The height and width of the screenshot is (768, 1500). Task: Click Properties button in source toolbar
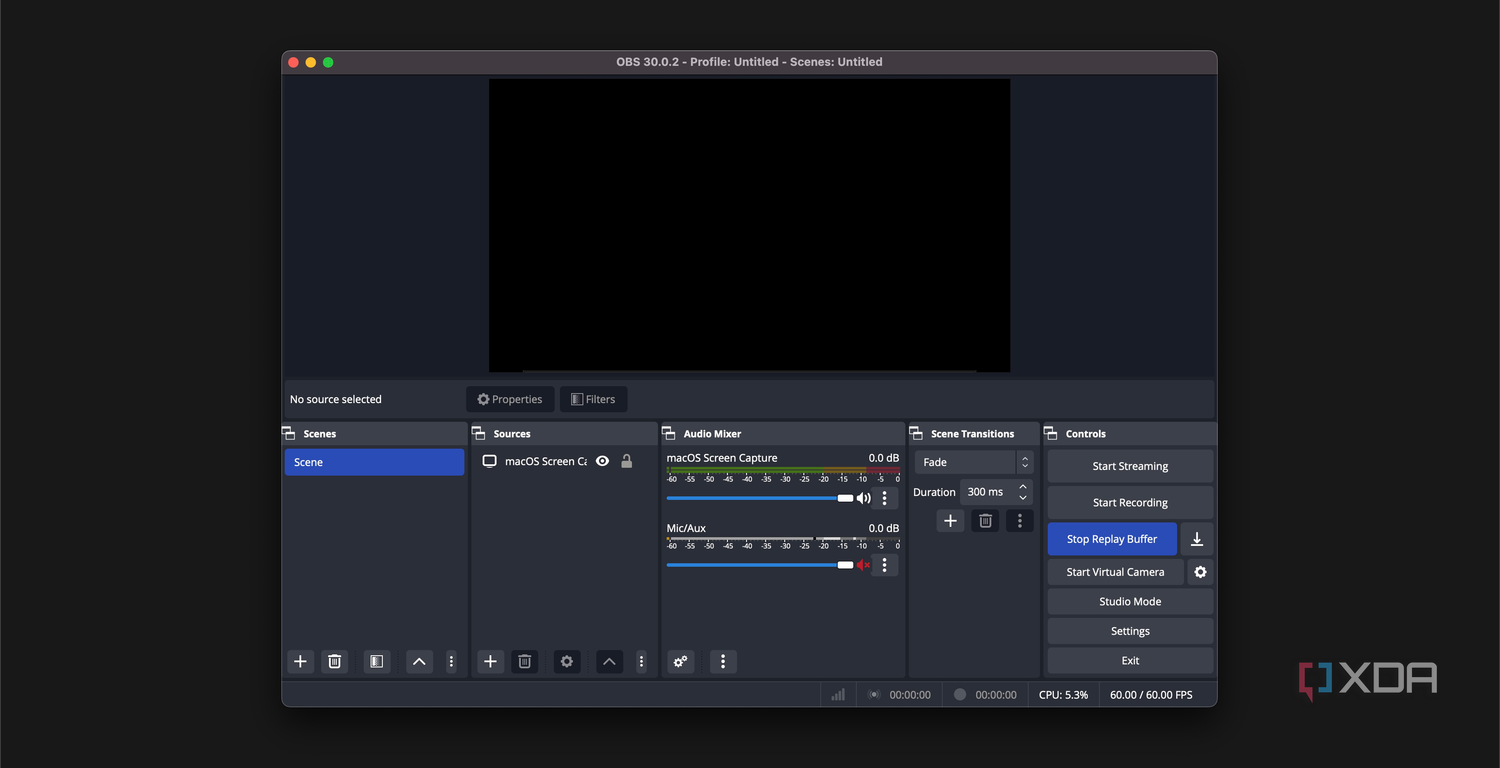(x=510, y=399)
